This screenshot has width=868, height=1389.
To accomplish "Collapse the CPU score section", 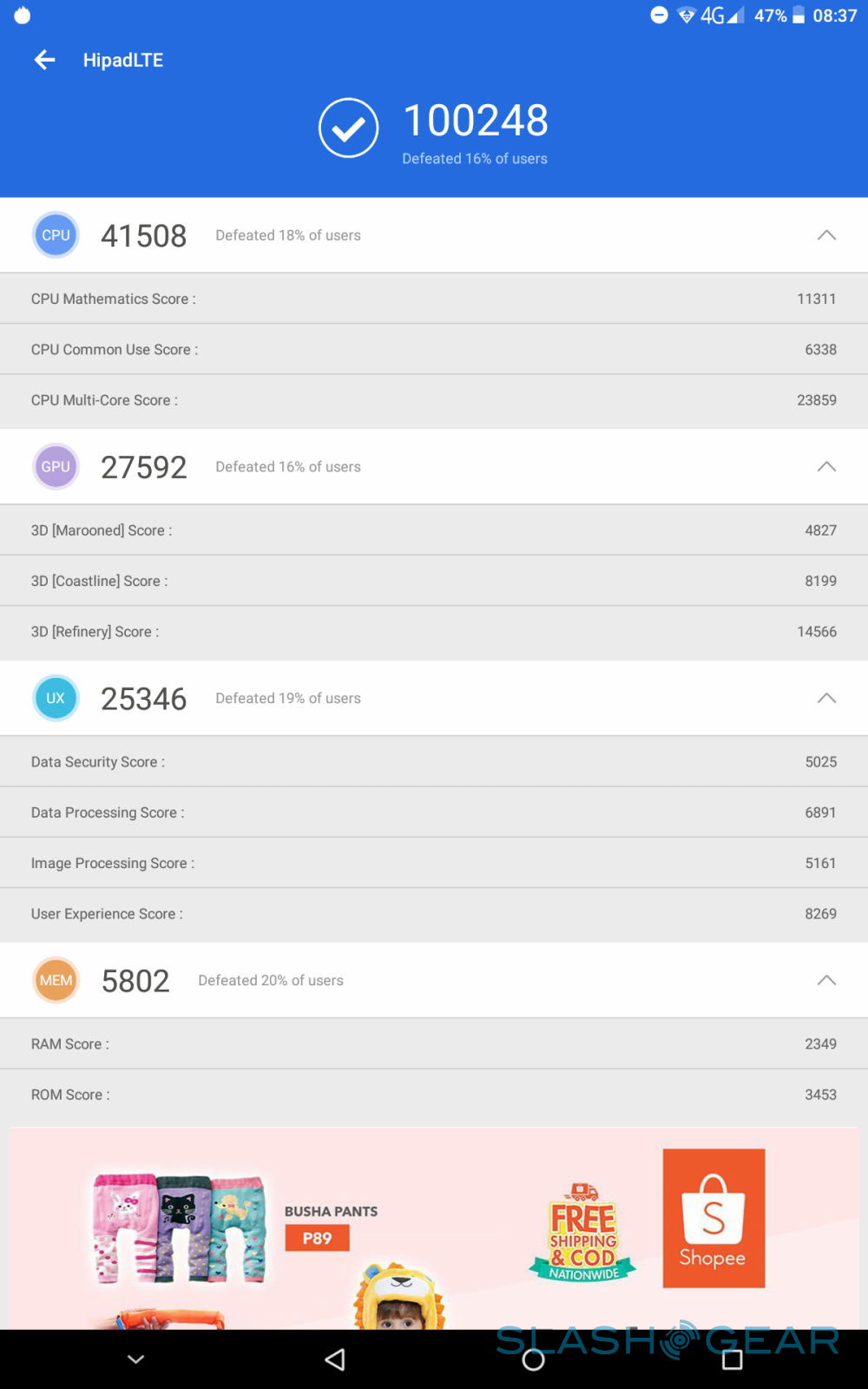I will click(x=826, y=235).
